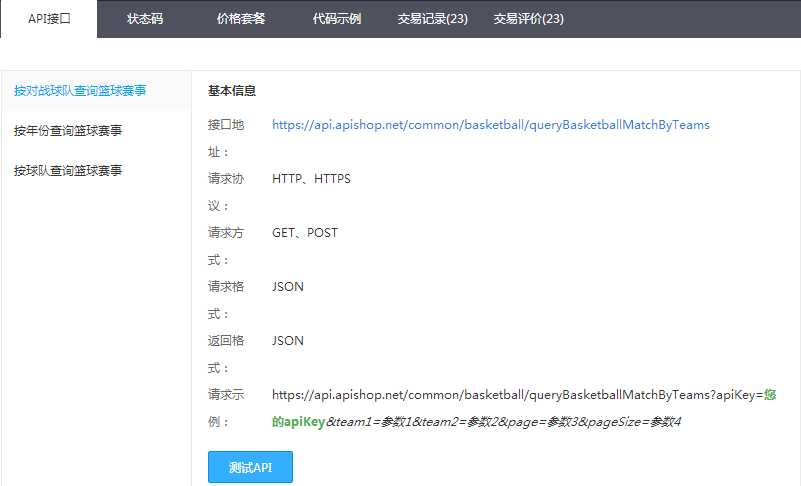Click the 基本信息 heading

[231, 91]
